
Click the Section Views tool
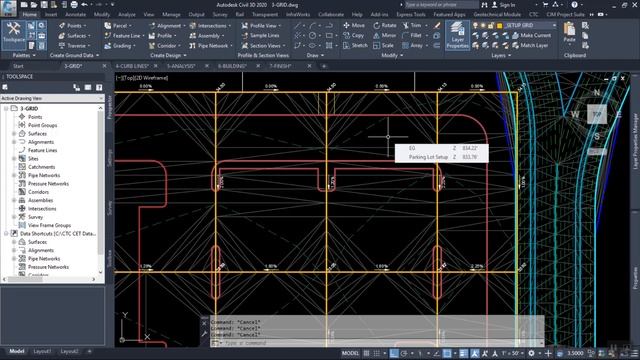[262, 46]
